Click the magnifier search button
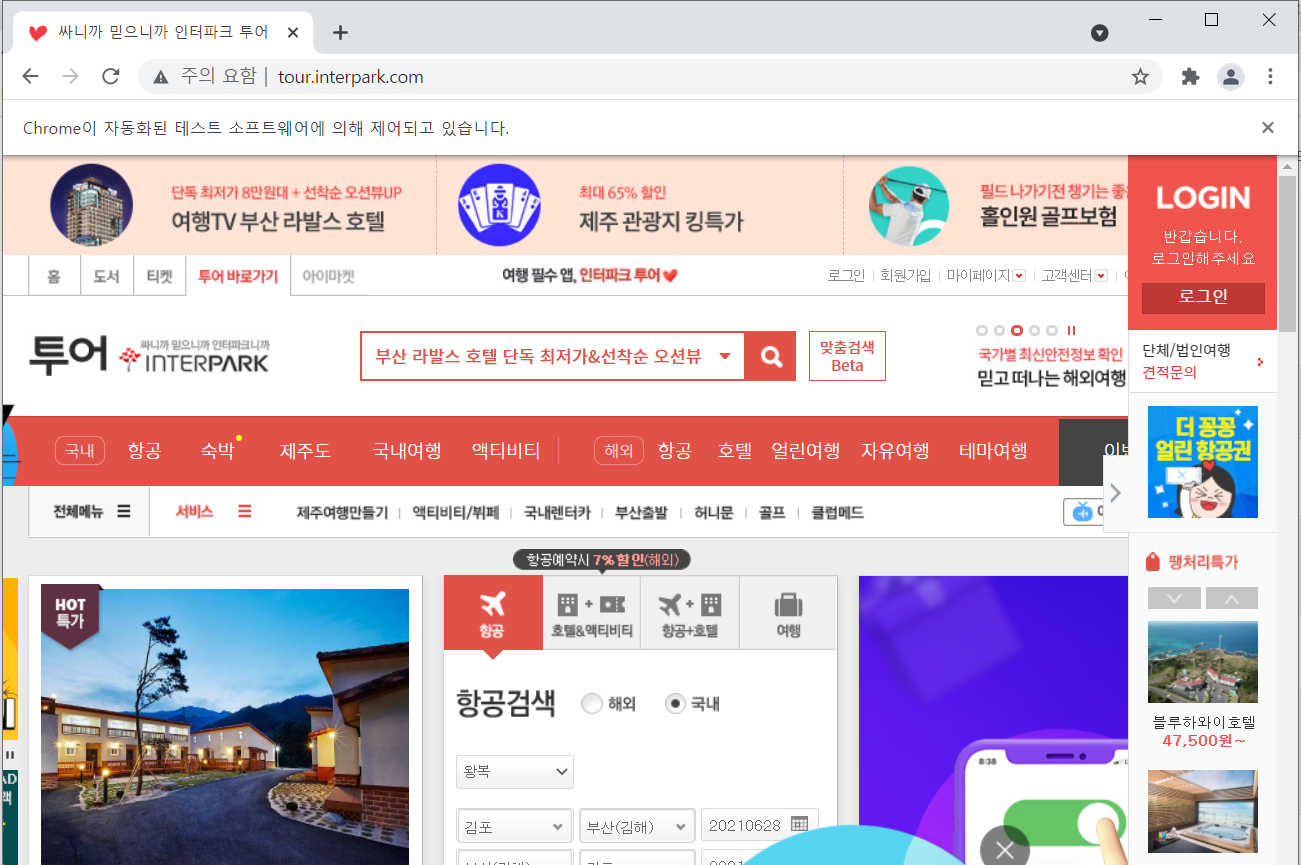This screenshot has width=1301, height=865. 771,356
